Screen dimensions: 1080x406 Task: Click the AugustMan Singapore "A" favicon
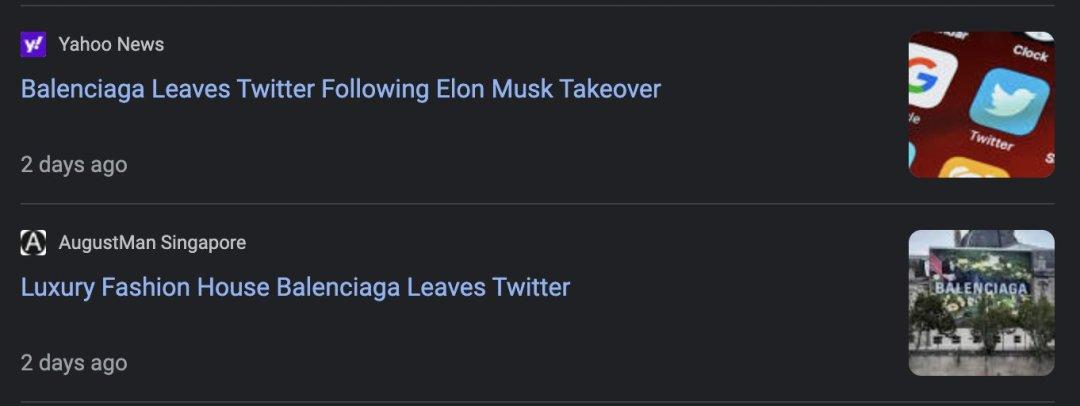(33, 243)
